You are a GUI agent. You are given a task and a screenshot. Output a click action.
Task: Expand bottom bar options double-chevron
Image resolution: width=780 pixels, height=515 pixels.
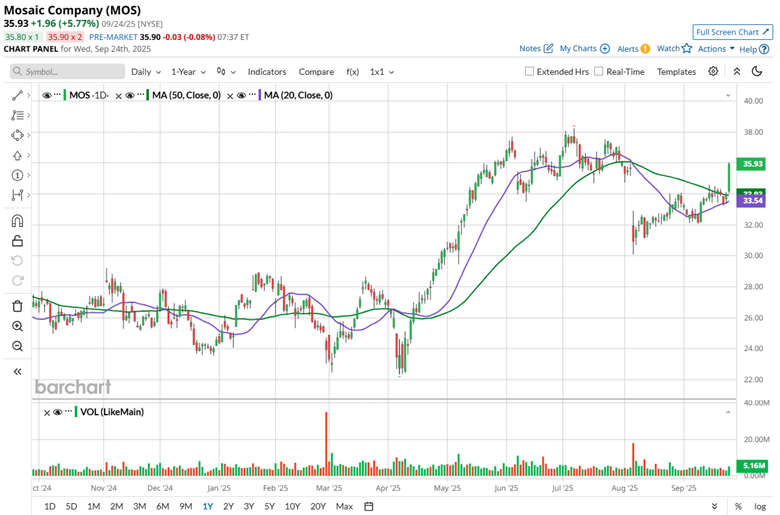pos(714,506)
